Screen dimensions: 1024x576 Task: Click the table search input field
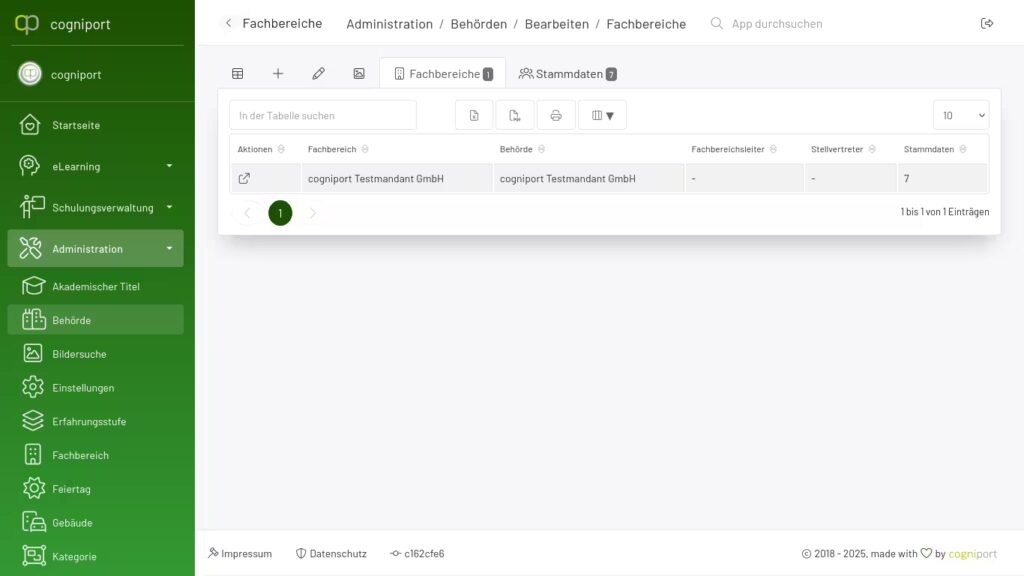pyautogui.click(x=322, y=116)
